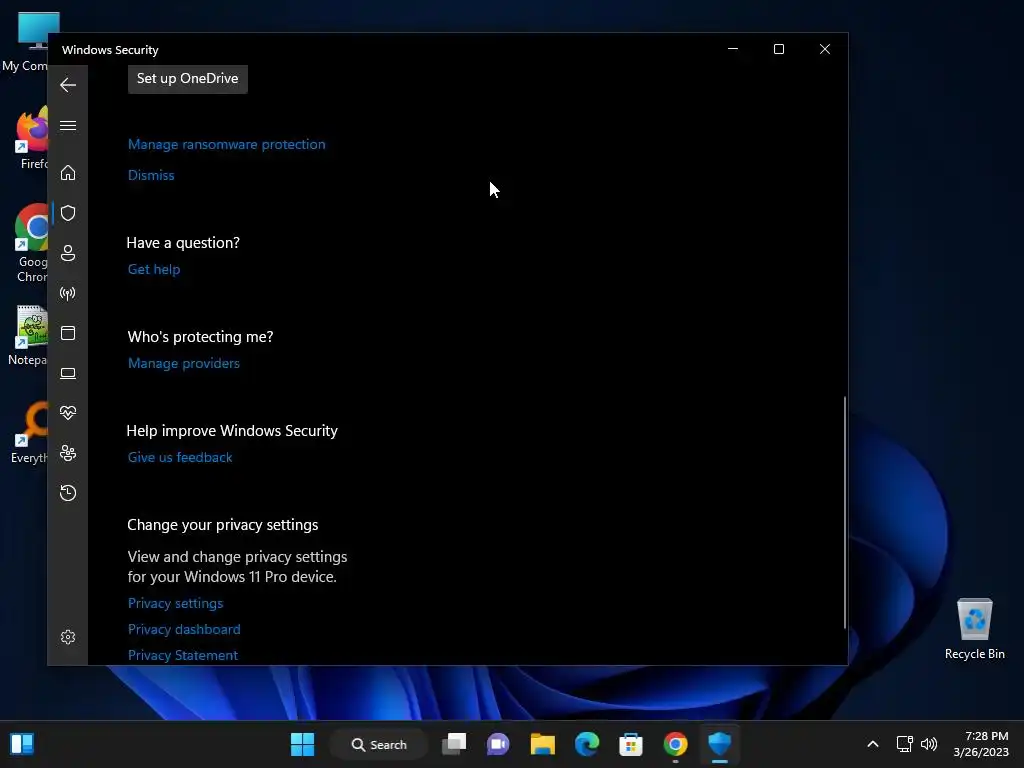Viewport: 1024px width, 768px height.
Task: Click the "Have a question?" heading
Action: tap(183, 242)
